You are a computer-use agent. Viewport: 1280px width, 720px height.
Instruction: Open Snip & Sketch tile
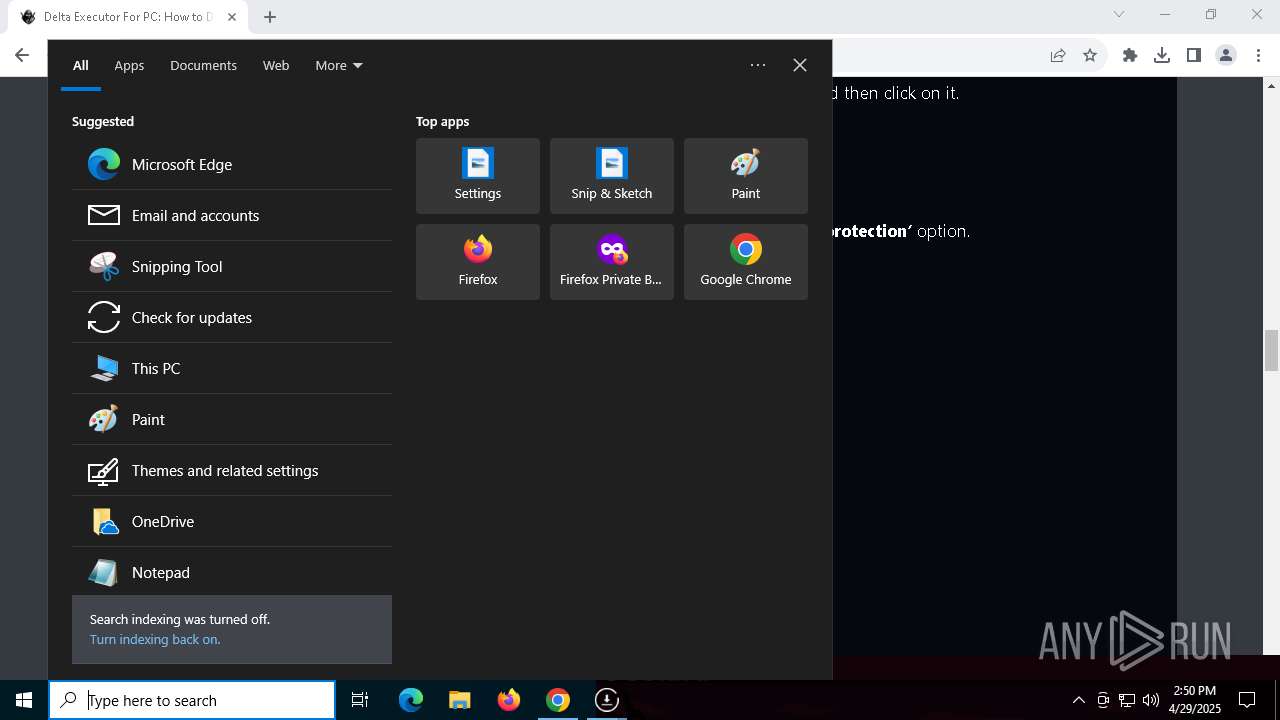point(612,176)
